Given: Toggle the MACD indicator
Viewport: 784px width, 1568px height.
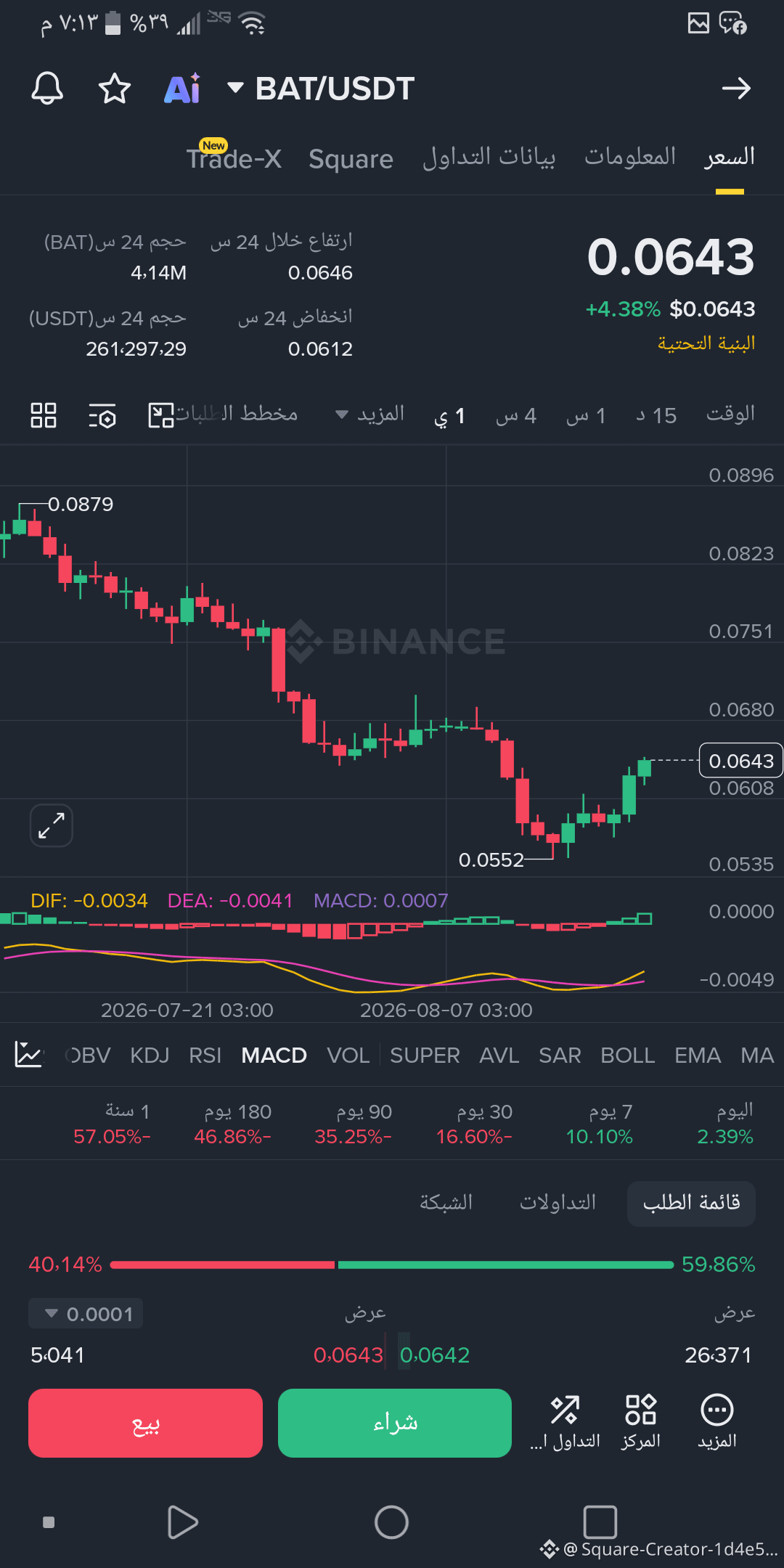Looking at the screenshot, I should point(274,1055).
